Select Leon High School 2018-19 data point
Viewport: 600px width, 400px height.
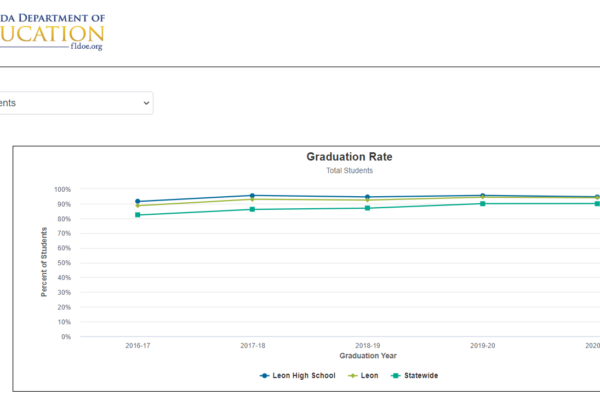coord(367,197)
